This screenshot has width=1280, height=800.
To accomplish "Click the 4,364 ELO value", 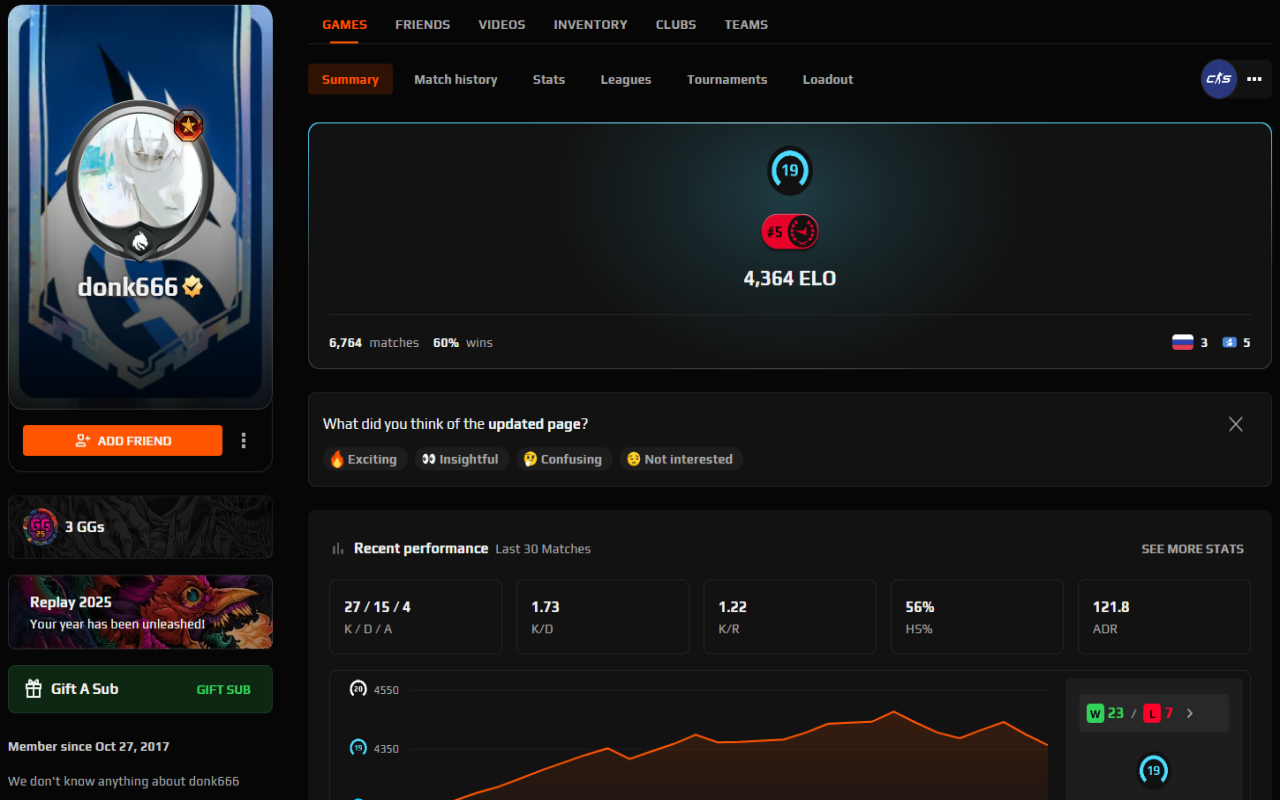I will point(790,278).
